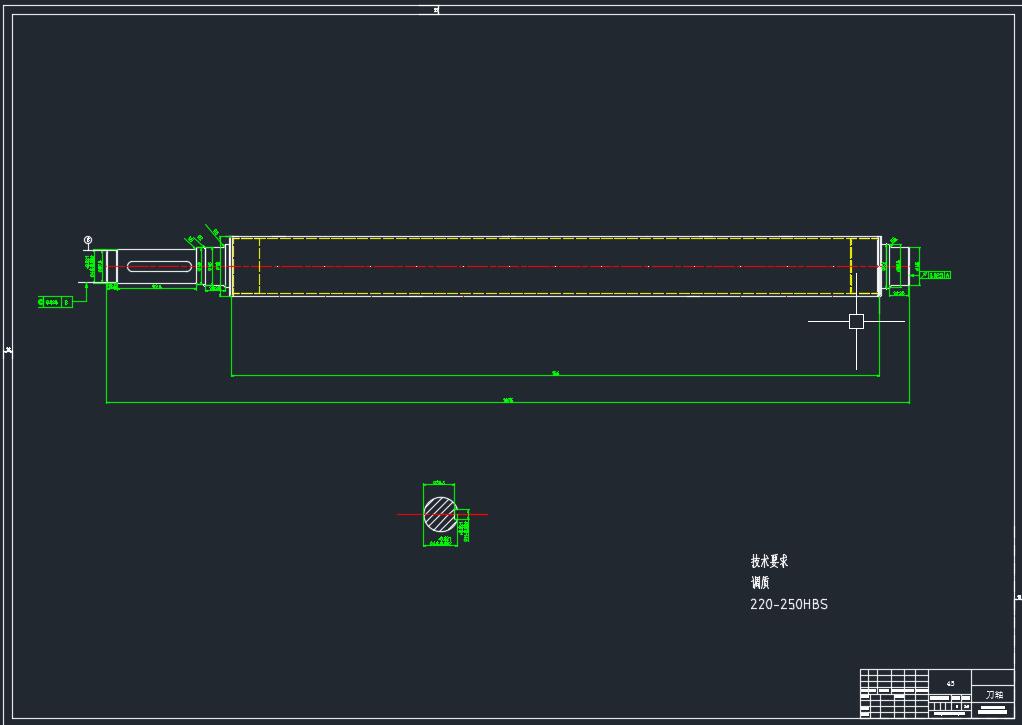Select the 技术要求 heading text
The width and height of the screenshot is (1022, 725).
(x=769, y=561)
